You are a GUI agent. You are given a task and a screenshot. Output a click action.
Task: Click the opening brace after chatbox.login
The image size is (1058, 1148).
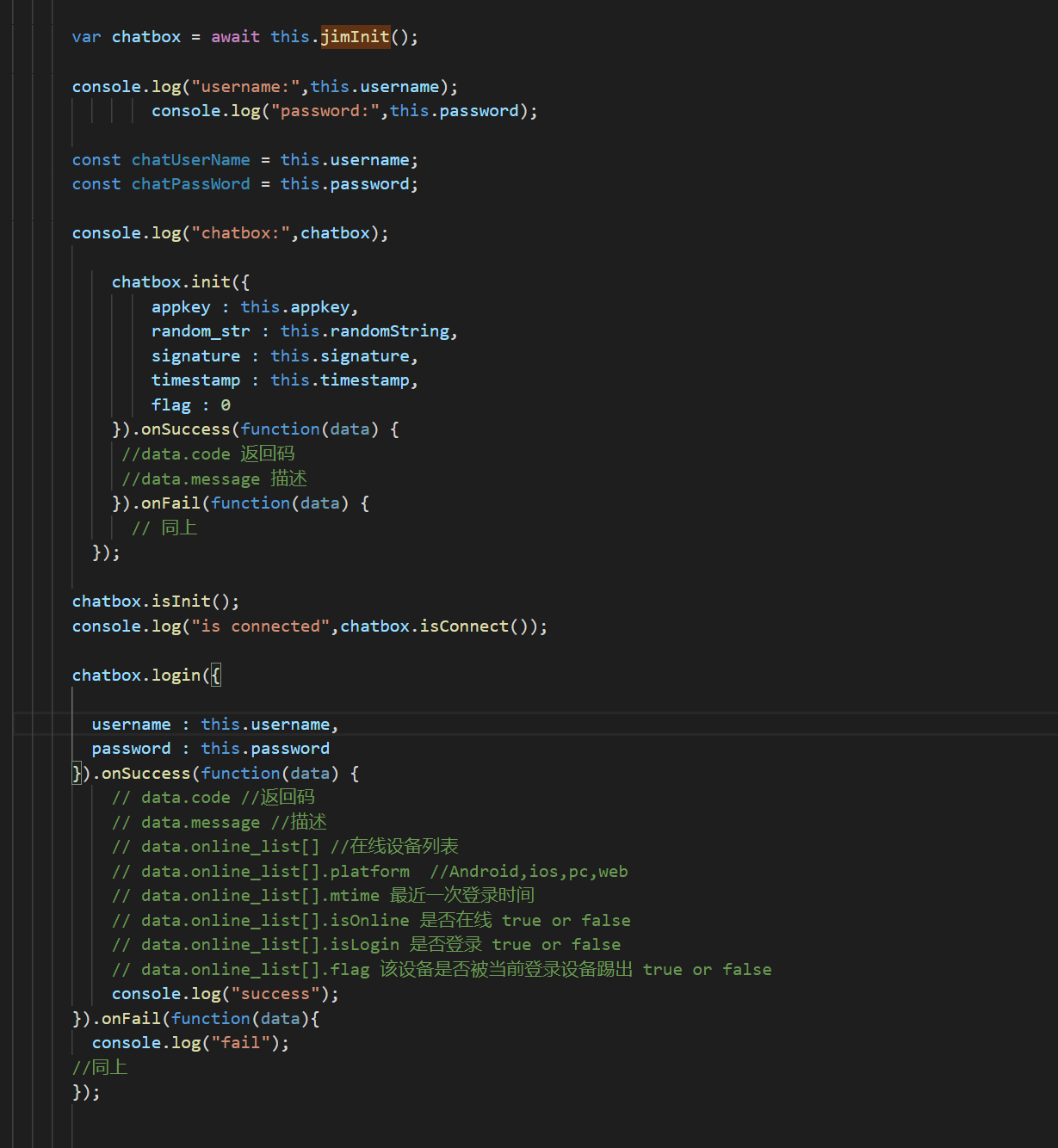[x=216, y=676]
